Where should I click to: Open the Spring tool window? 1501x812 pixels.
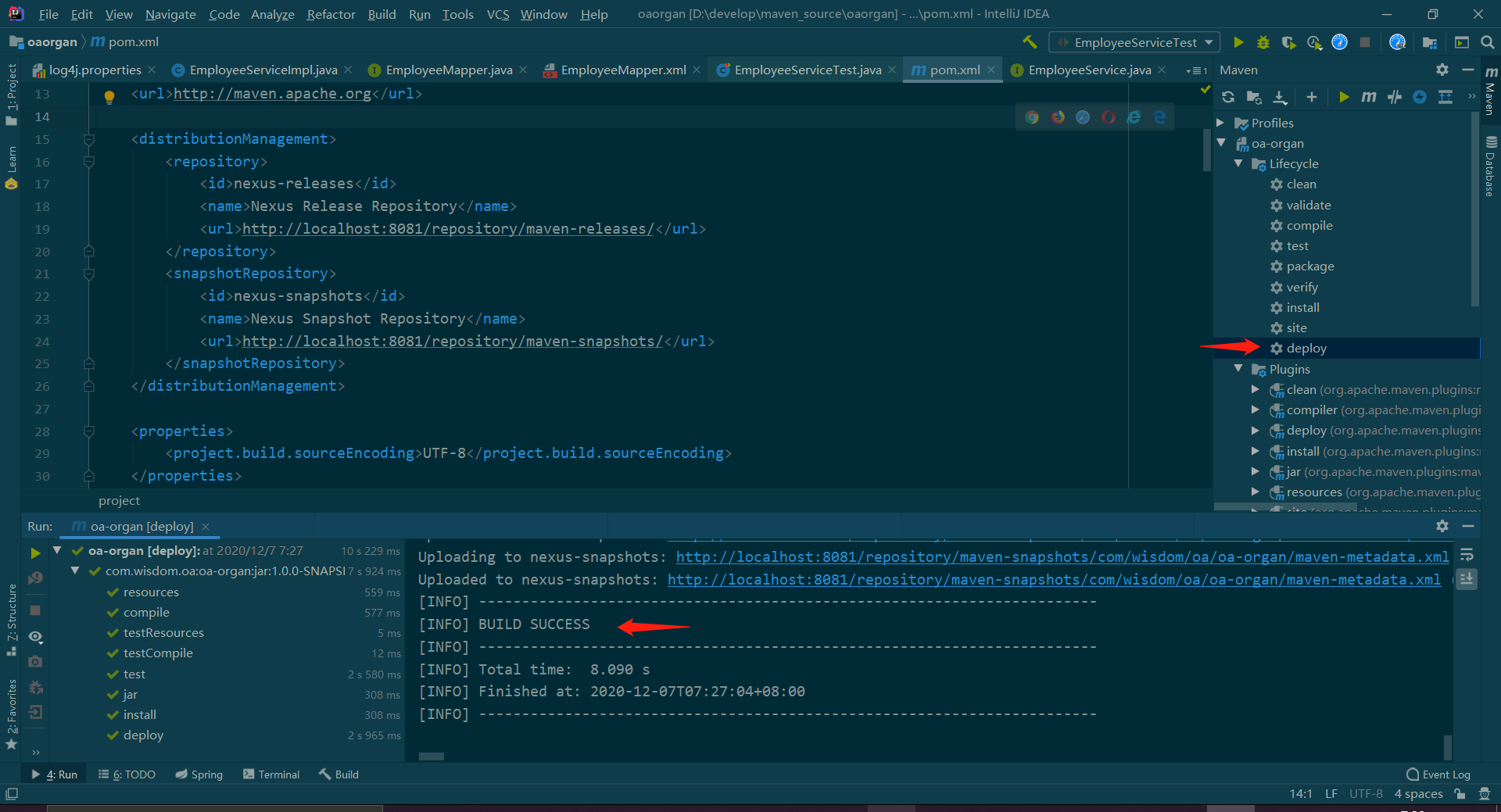point(199,774)
